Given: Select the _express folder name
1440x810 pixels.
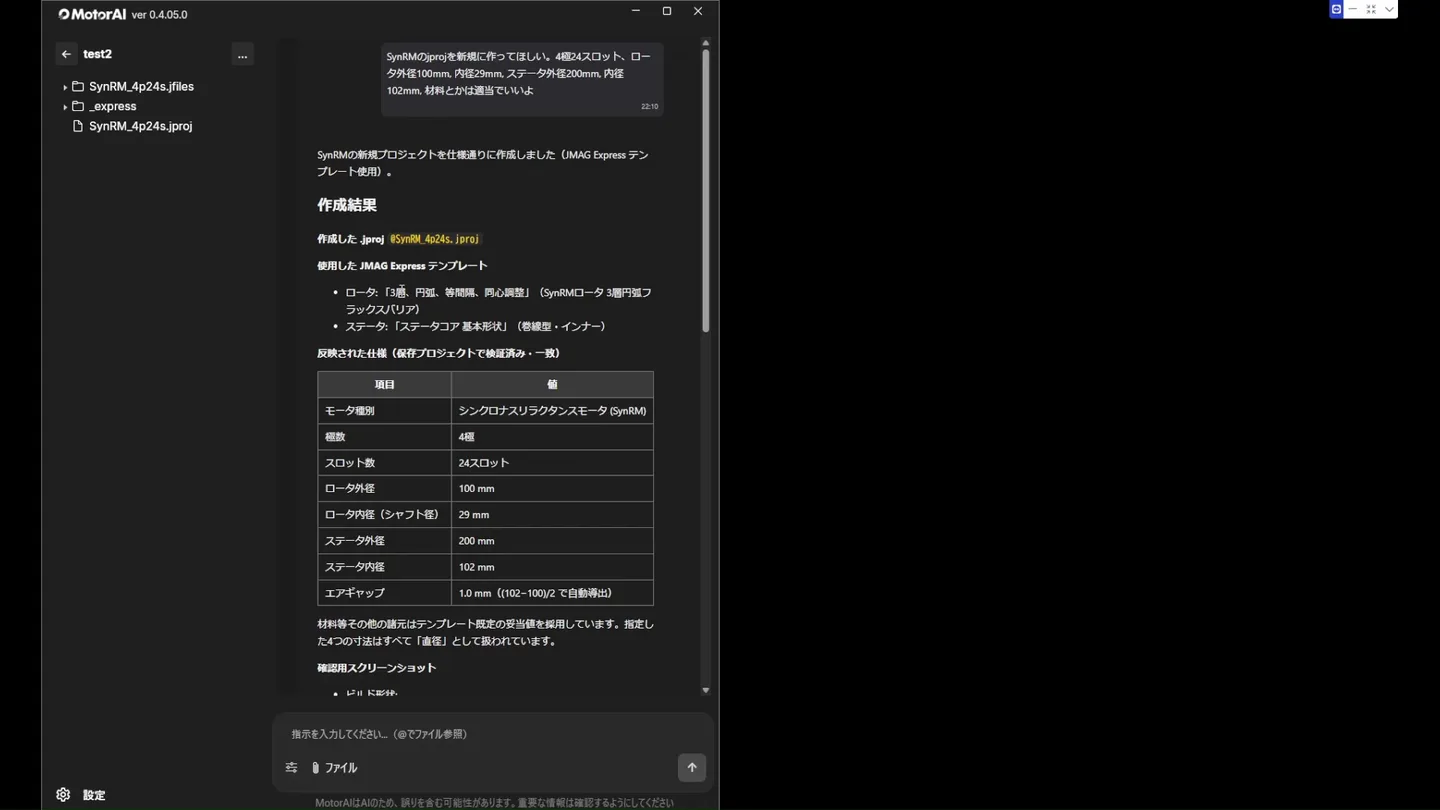Looking at the screenshot, I should pyautogui.click(x=112, y=106).
